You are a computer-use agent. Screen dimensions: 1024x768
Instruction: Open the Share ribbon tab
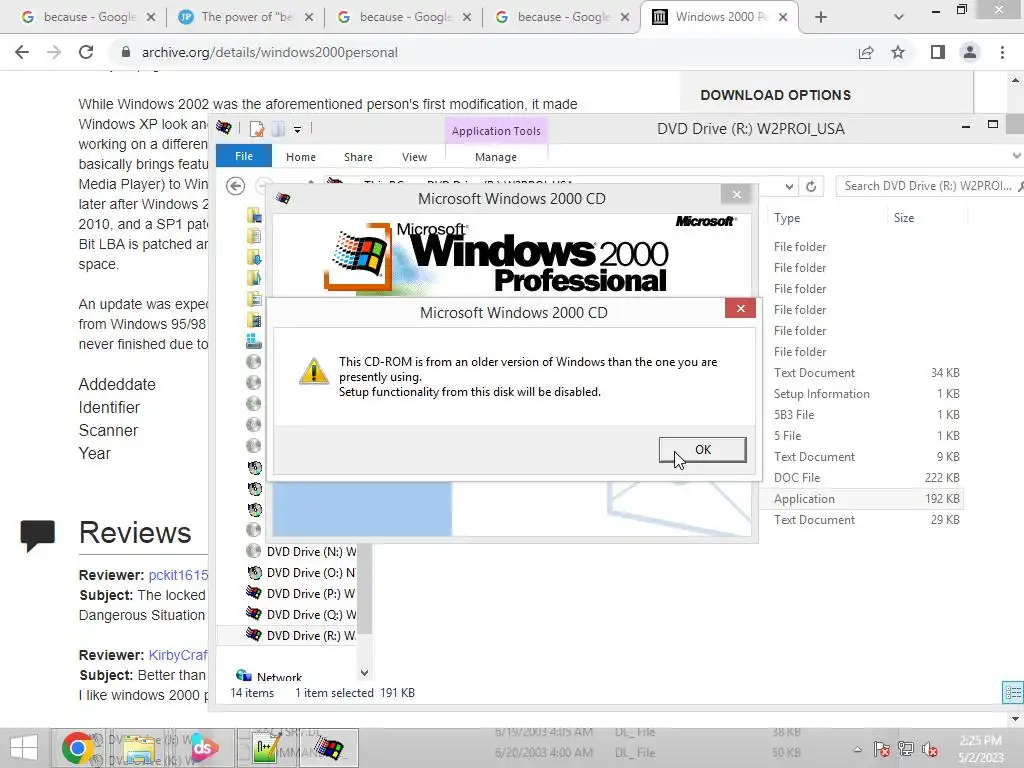358,157
